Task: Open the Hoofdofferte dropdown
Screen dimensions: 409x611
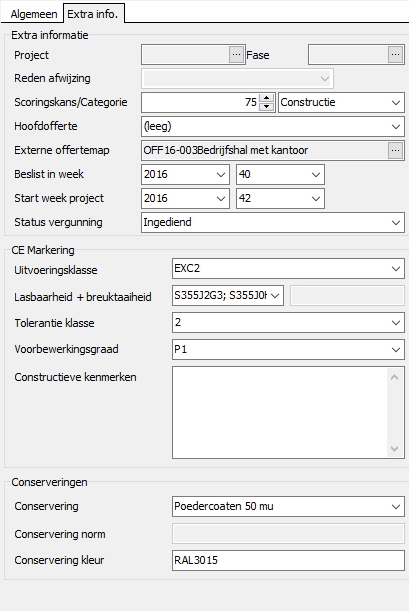Action: [x=273, y=127]
